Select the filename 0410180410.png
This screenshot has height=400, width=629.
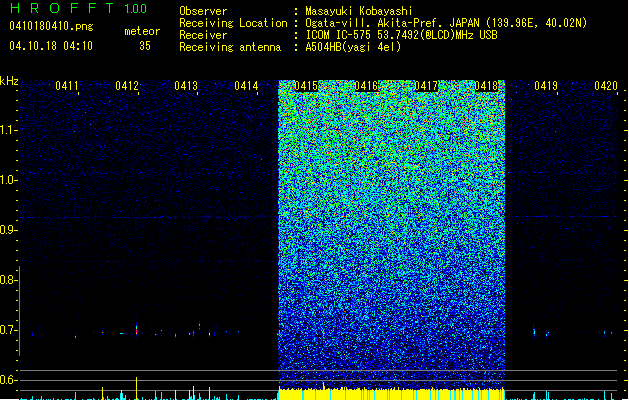51,26
